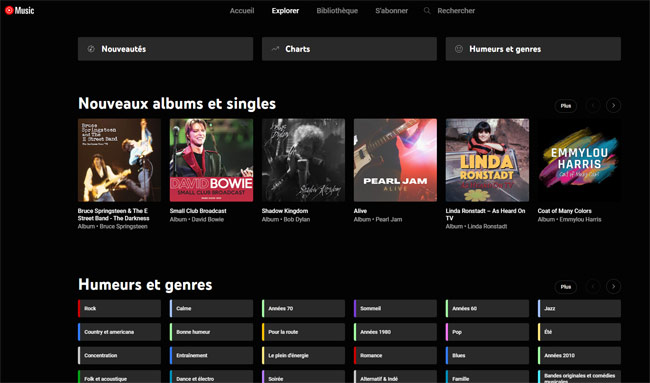The width and height of the screenshot is (650, 383).
Task: Select the Famille category
Action: click(x=487, y=377)
